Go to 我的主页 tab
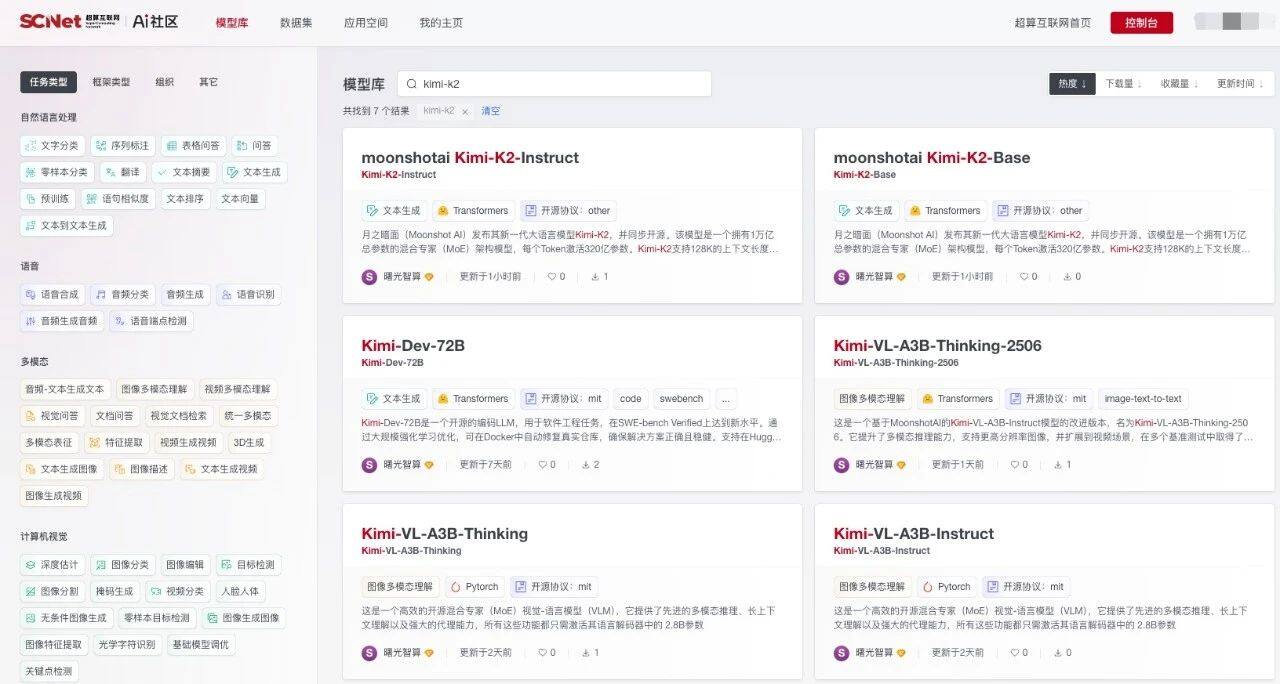 (441, 22)
